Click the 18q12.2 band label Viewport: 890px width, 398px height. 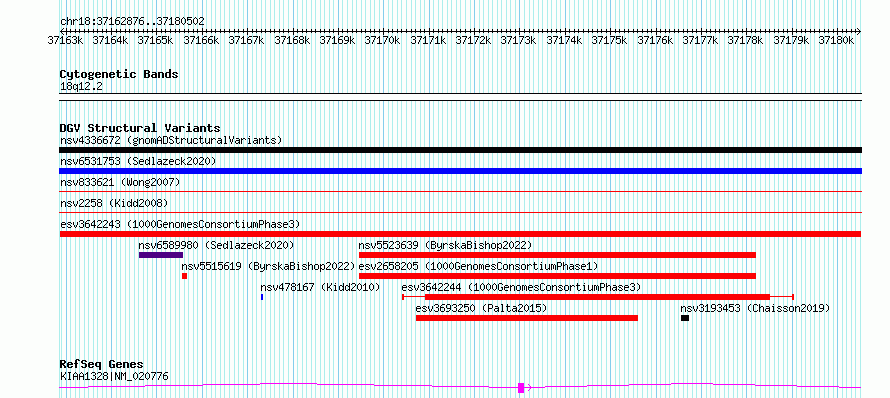[81, 87]
